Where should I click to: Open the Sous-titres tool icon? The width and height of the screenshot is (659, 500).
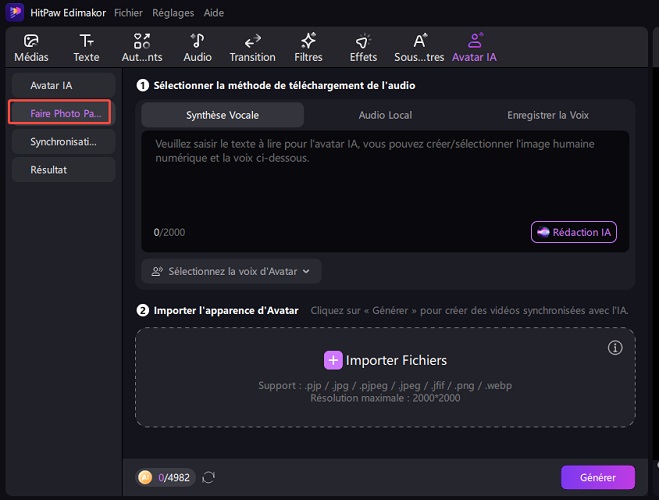pos(418,41)
